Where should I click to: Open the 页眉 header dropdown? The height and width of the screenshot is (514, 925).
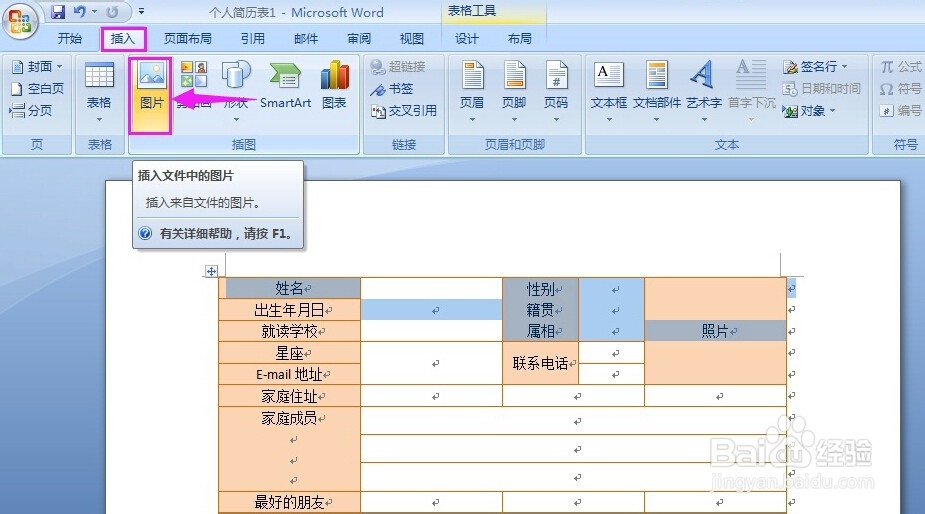(x=472, y=93)
